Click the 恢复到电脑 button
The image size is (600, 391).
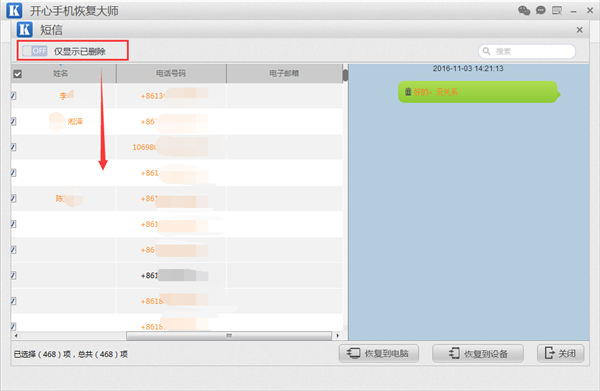(x=378, y=353)
